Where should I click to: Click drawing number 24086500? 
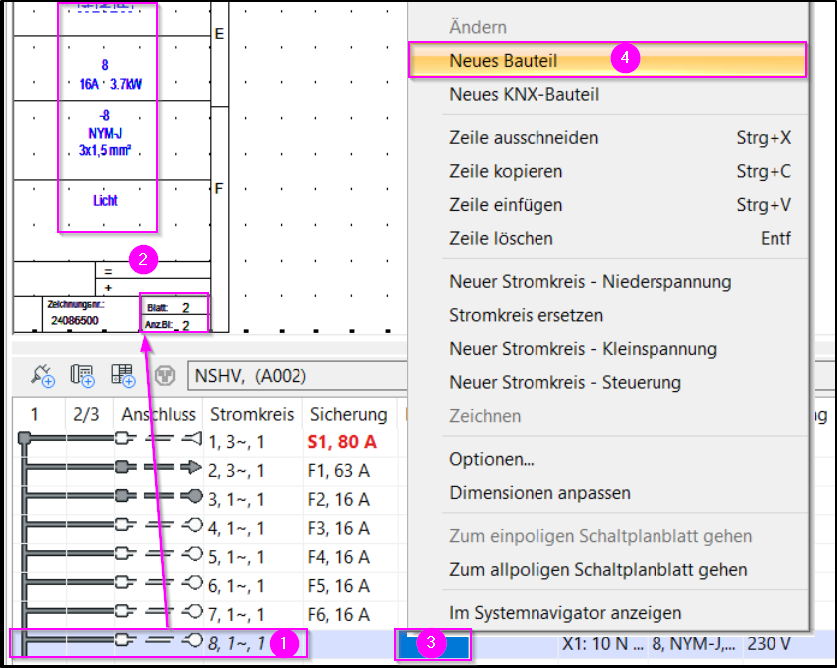coord(75,320)
